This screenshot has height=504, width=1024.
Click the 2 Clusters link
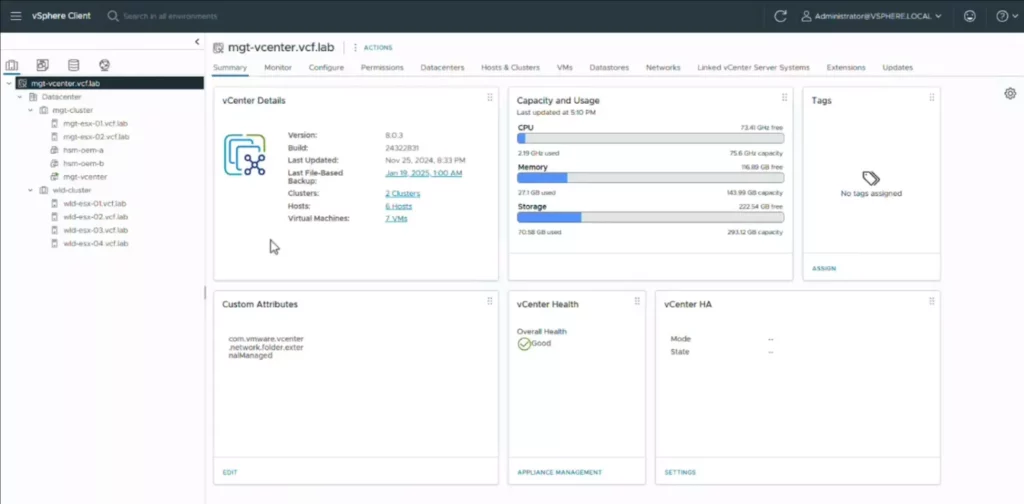[402, 193]
